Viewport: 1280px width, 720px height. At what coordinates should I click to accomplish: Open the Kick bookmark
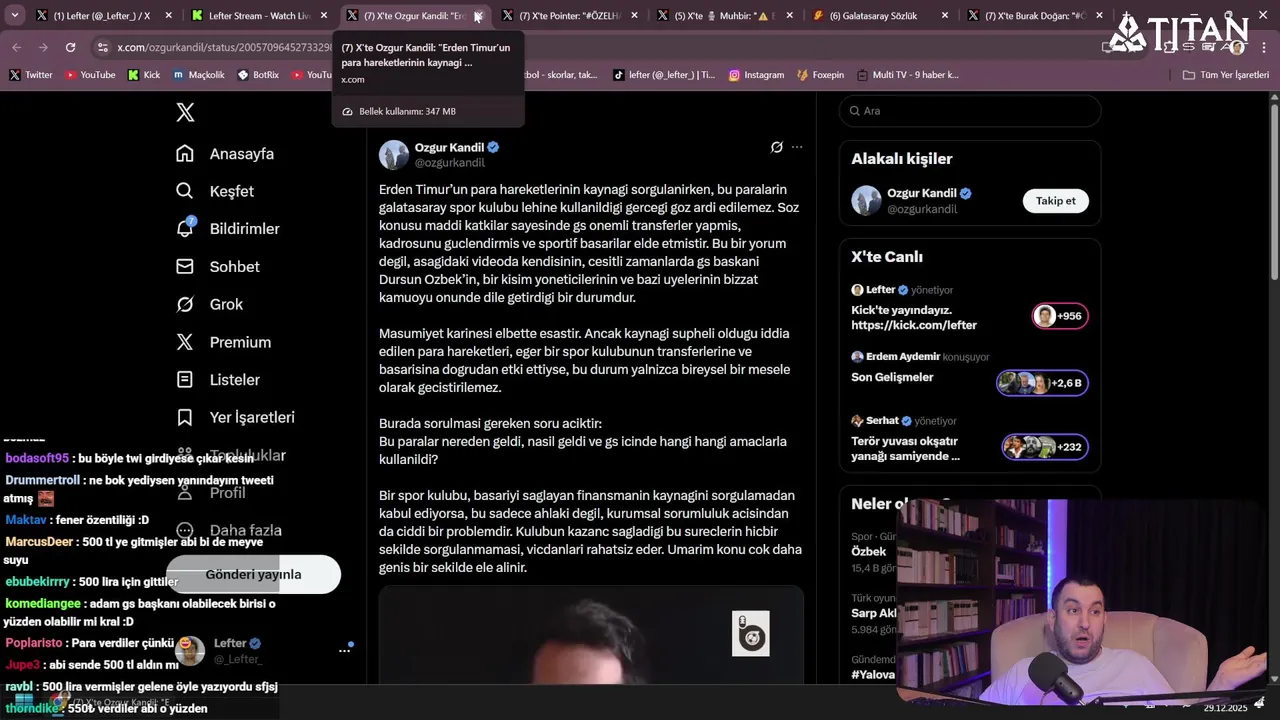coord(144,75)
